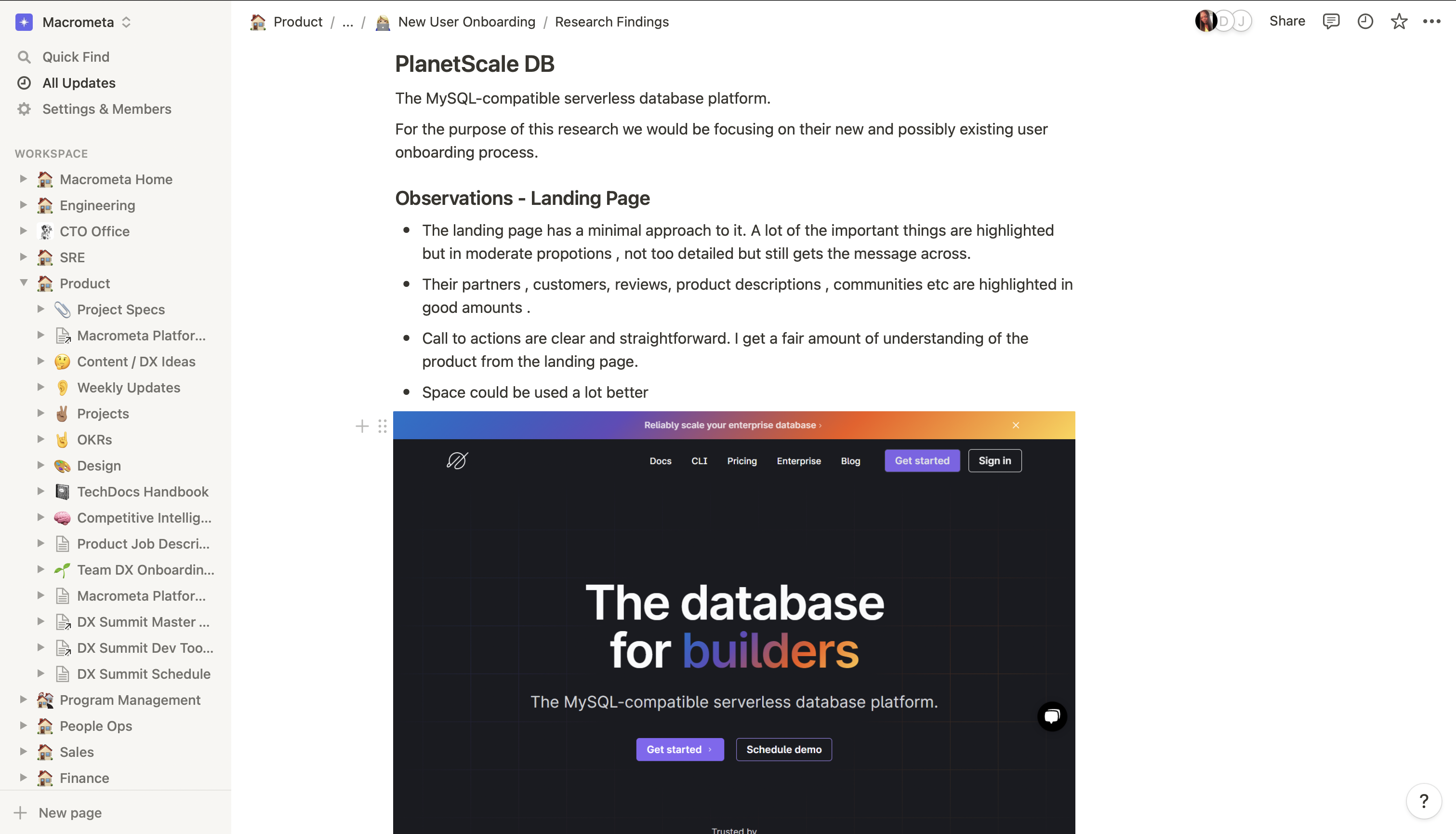Click the user avatar in the top bar
The width and height of the screenshot is (1456, 834).
pyautogui.click(x=1205, y=22)
